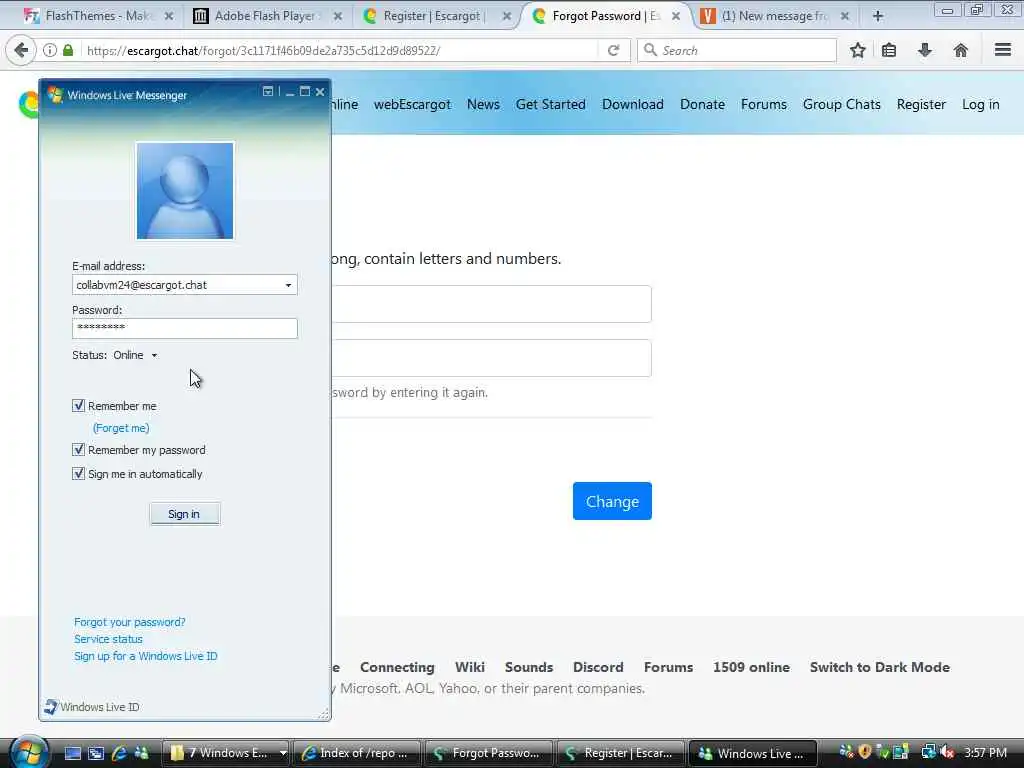Screen dimensions: 1024x768
Task: Open Get Started nav item
Action: [551, 104]
